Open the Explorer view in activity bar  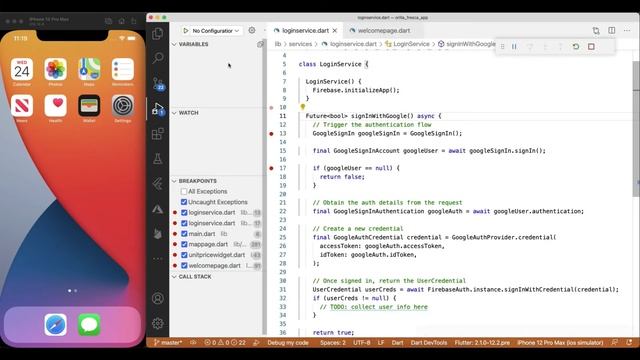coord(158,34)
